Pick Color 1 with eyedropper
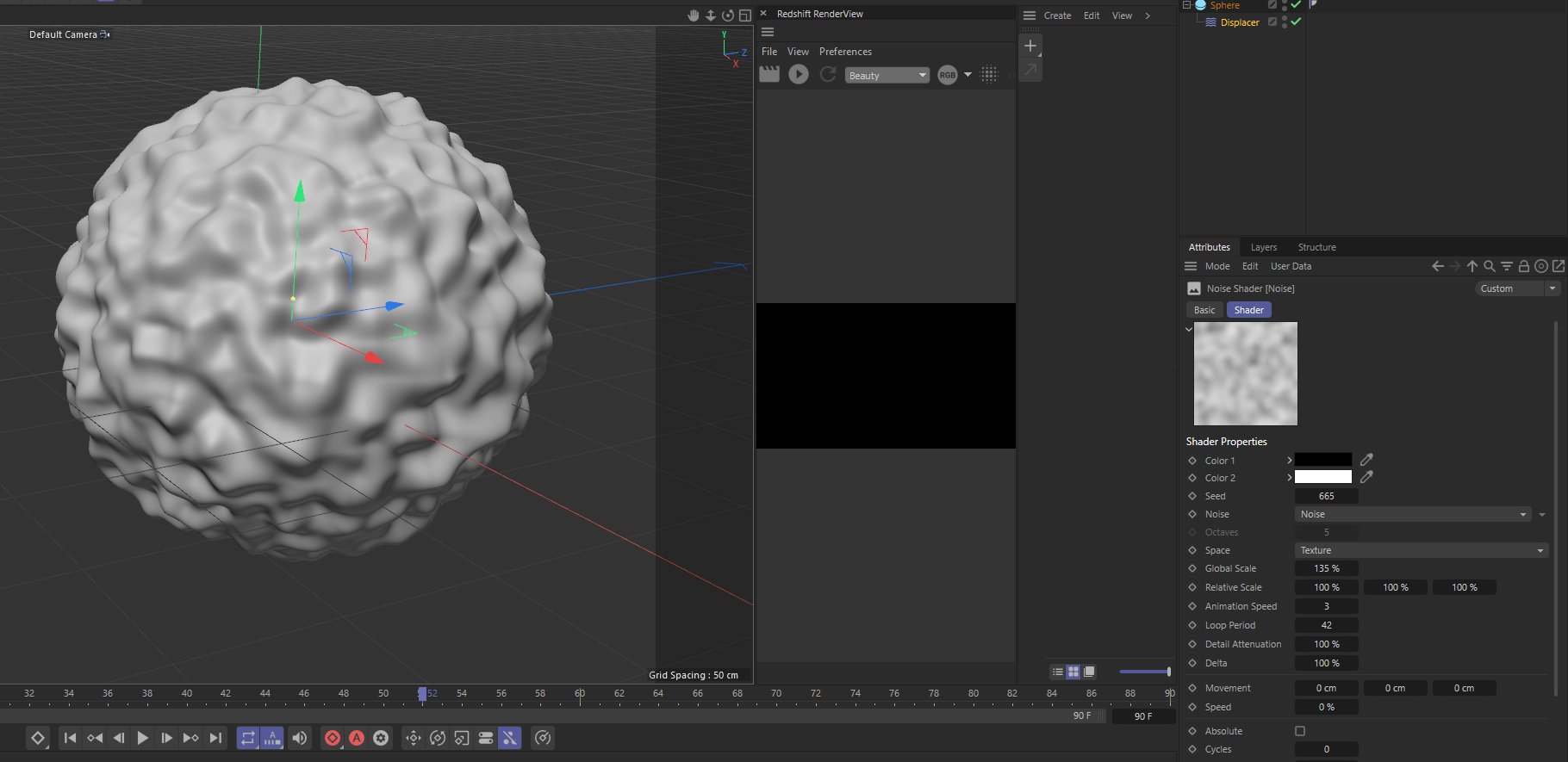 point(1366,460)
